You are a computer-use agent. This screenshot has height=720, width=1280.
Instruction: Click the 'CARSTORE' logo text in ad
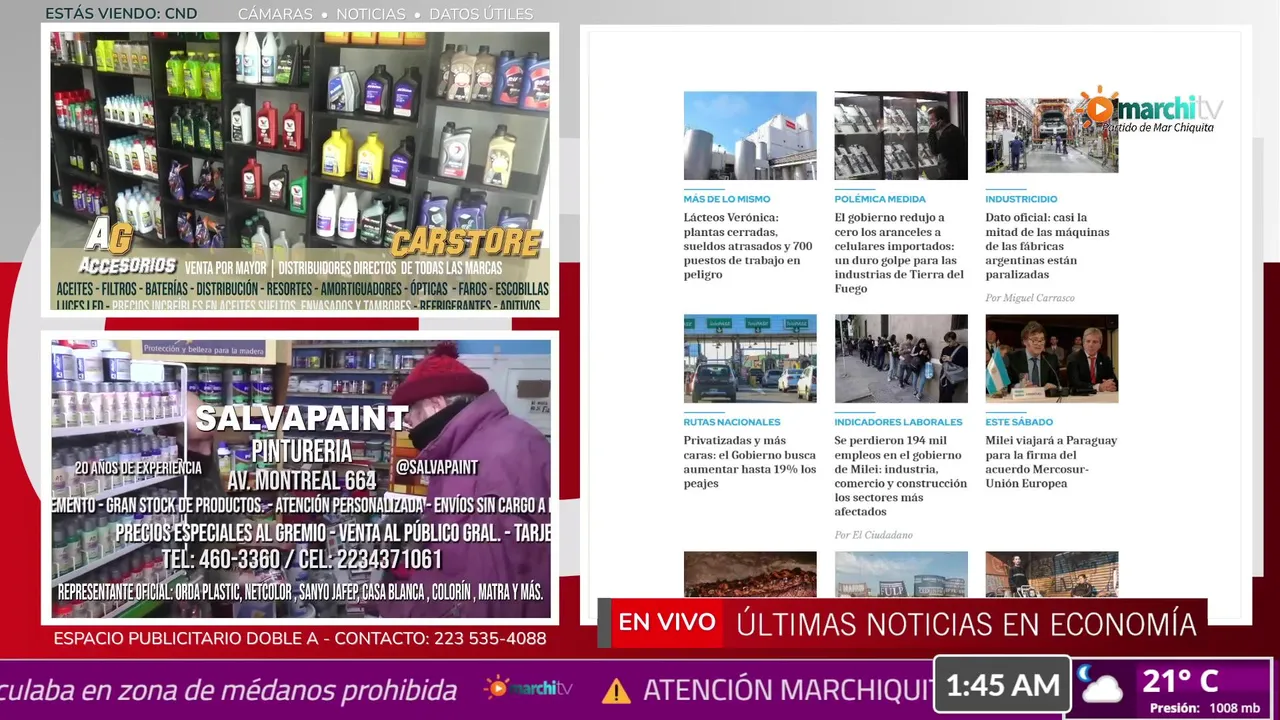coord(466,243)
